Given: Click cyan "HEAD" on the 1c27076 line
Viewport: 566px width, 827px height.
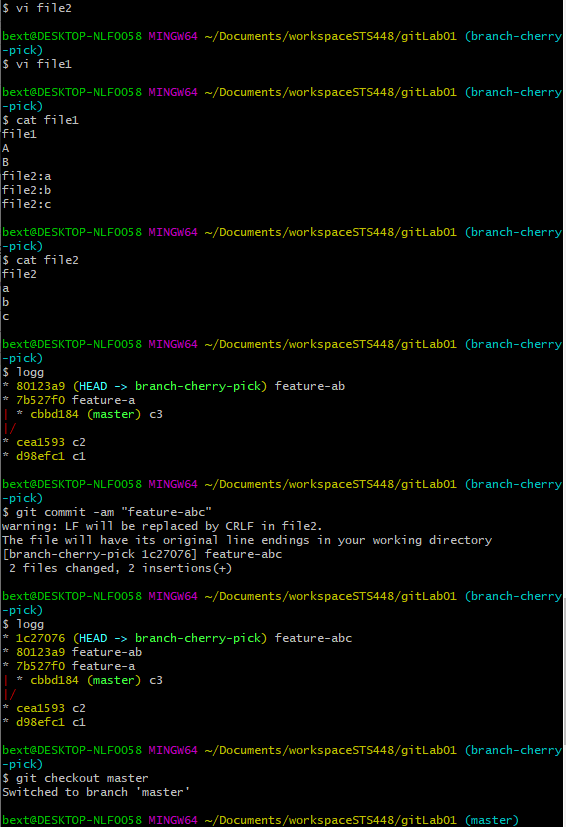Looking at the screenshot, I should 93,638.
